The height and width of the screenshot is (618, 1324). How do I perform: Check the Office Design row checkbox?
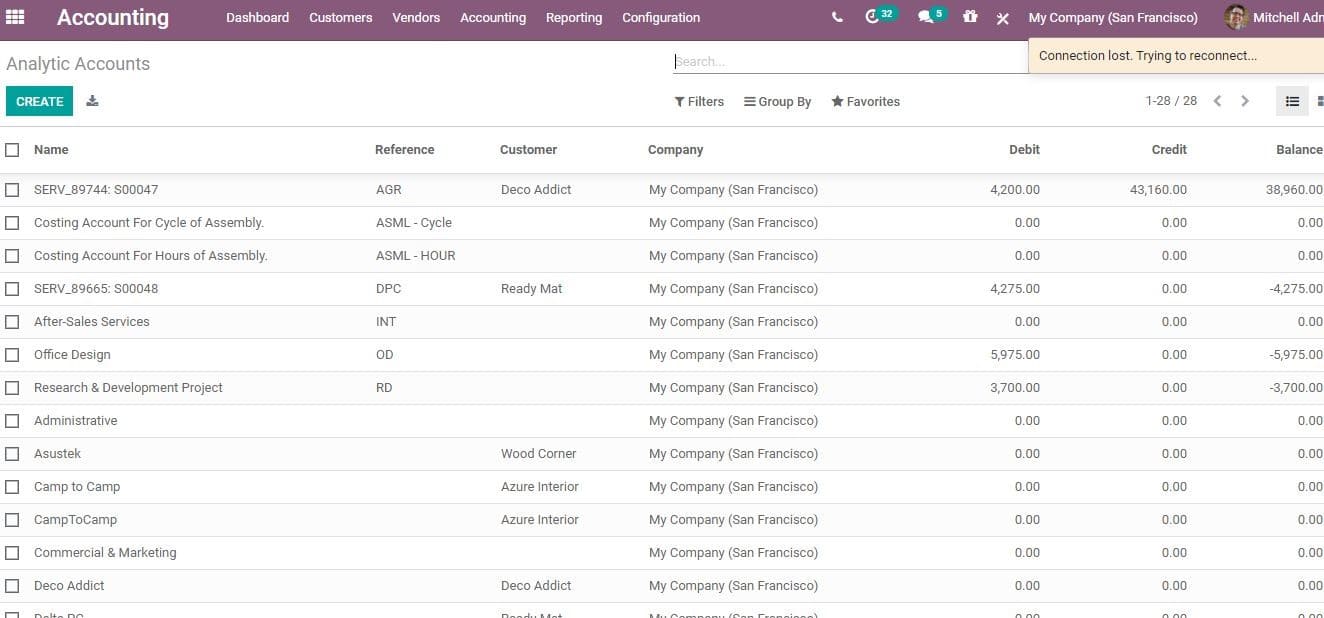[12, 354]
